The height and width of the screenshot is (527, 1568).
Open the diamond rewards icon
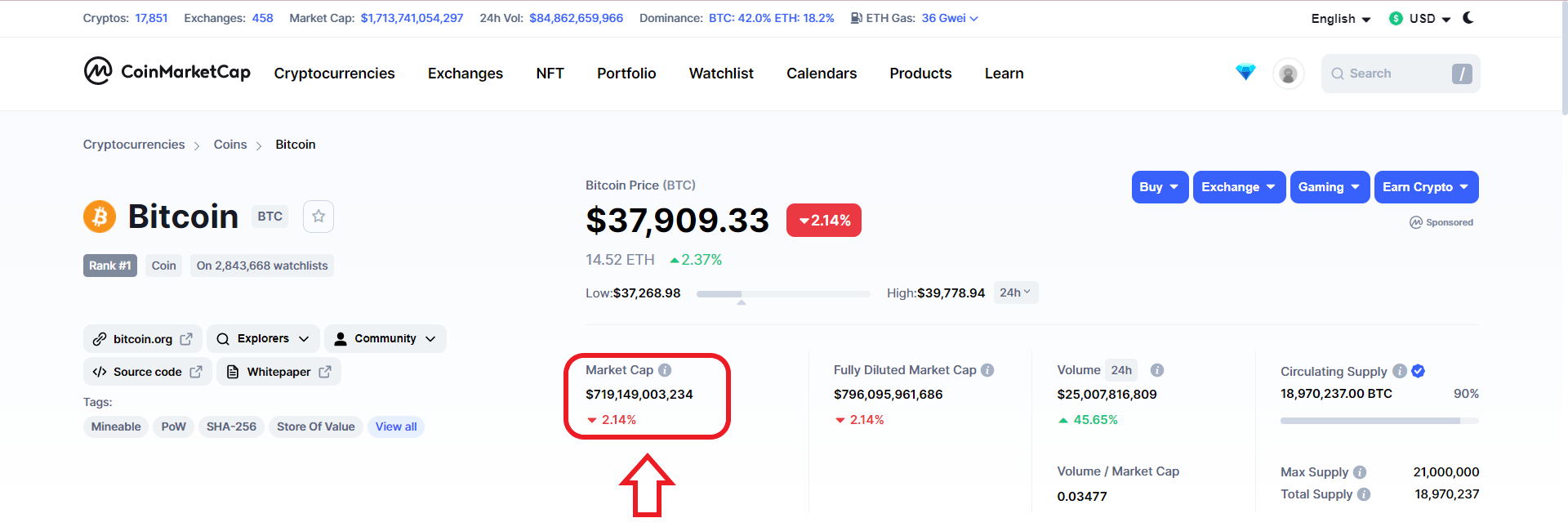click(1245, 73)
